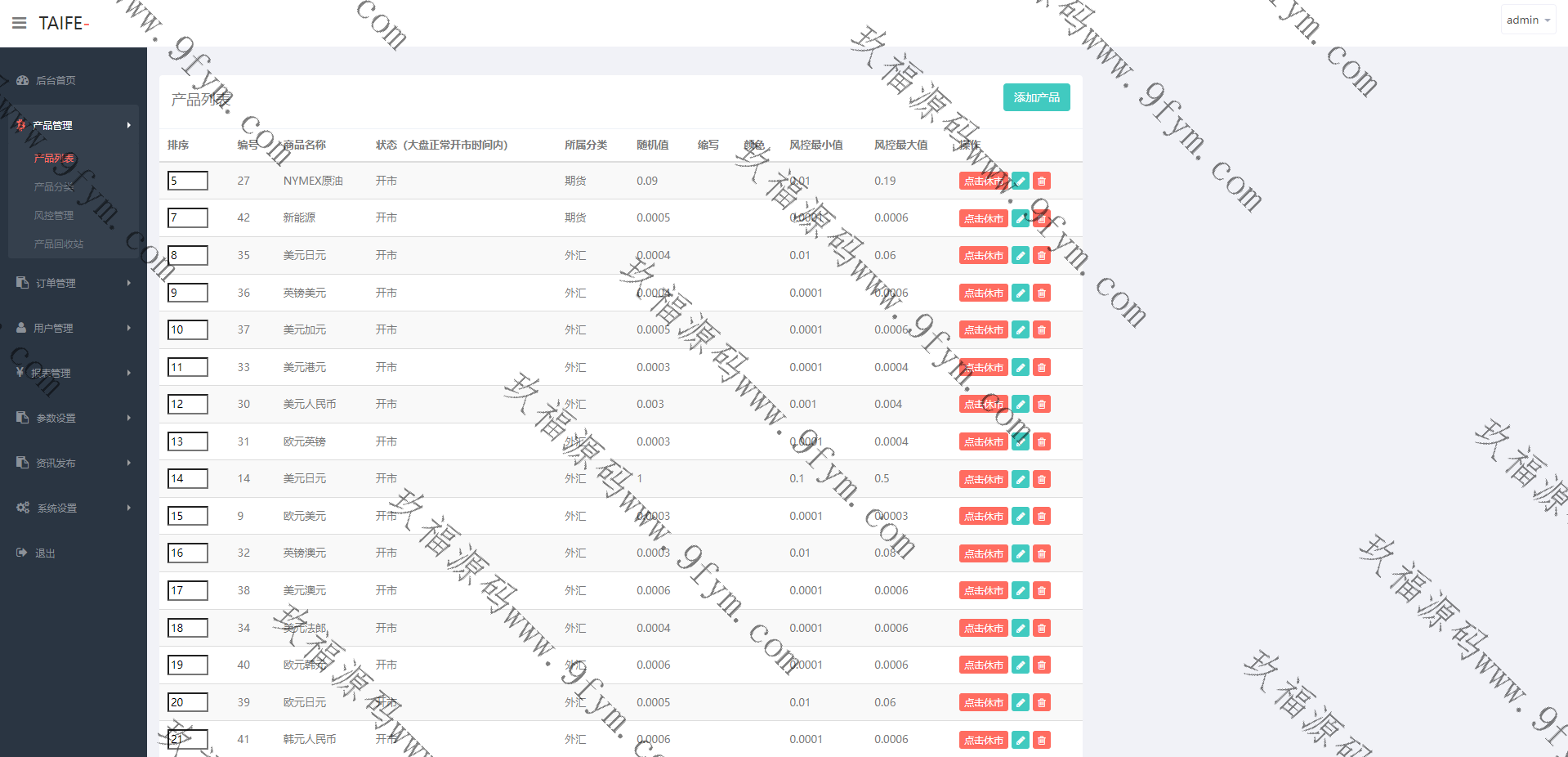Open 产品分类 submenu item
Image resolution: width=1568 pixels, height=757 pixels.
click(54, 187)
